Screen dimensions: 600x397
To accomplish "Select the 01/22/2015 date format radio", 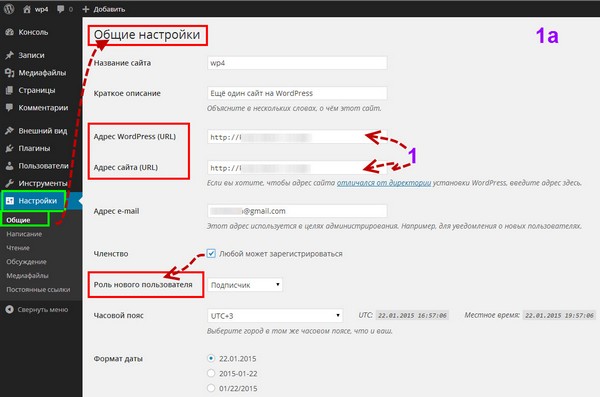I will point(211,388).
